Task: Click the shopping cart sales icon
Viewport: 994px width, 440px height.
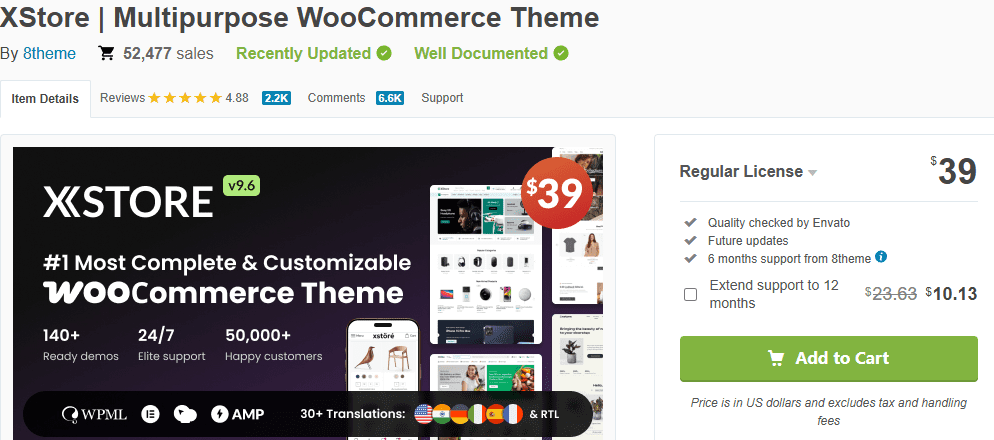Action: pos(106,53)
